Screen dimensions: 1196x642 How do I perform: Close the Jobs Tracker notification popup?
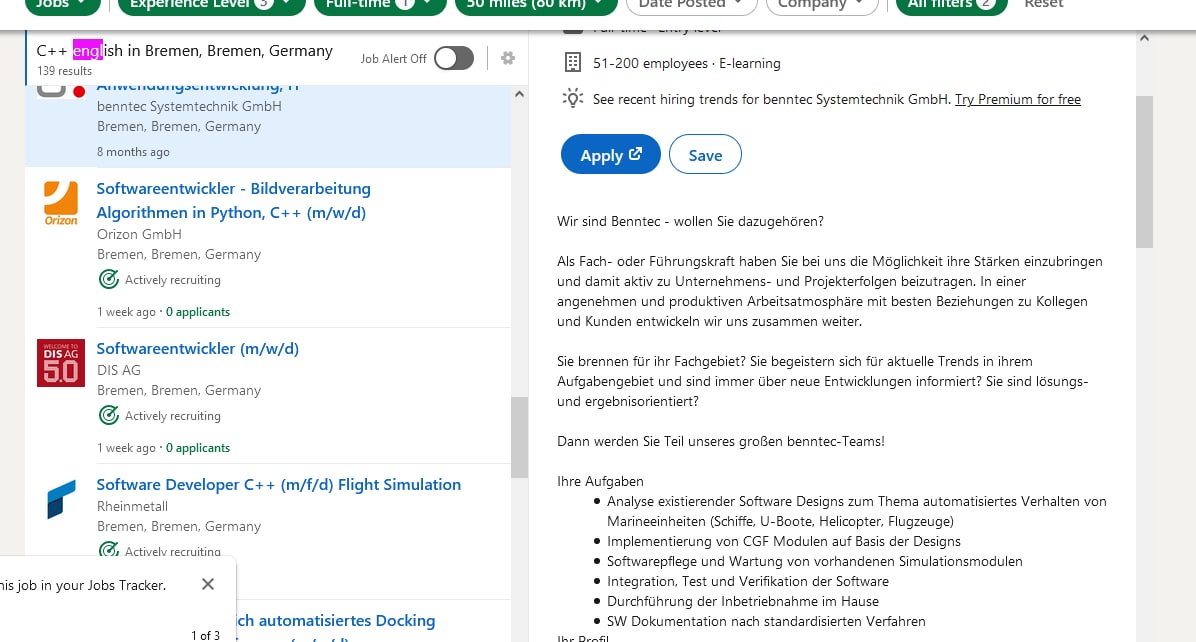tap(207, 584)
